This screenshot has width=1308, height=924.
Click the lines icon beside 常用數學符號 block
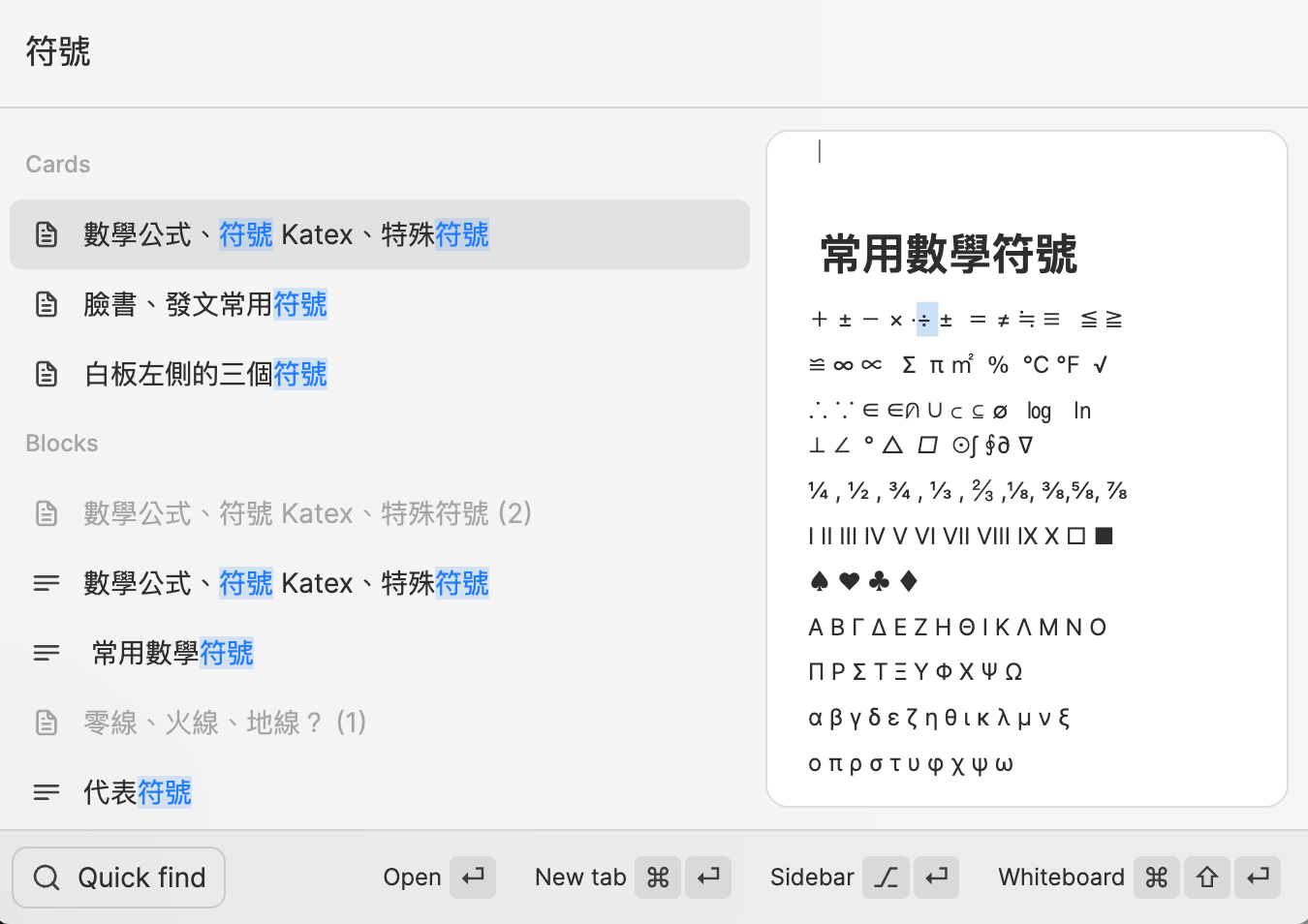(47, 653)
